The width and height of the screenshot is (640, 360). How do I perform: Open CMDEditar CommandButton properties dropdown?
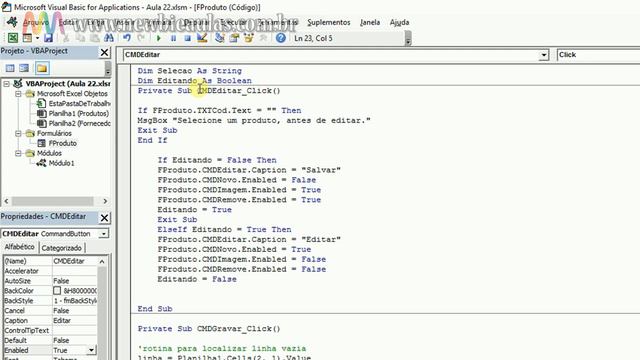pyautogui.click(x=104, y=234)
